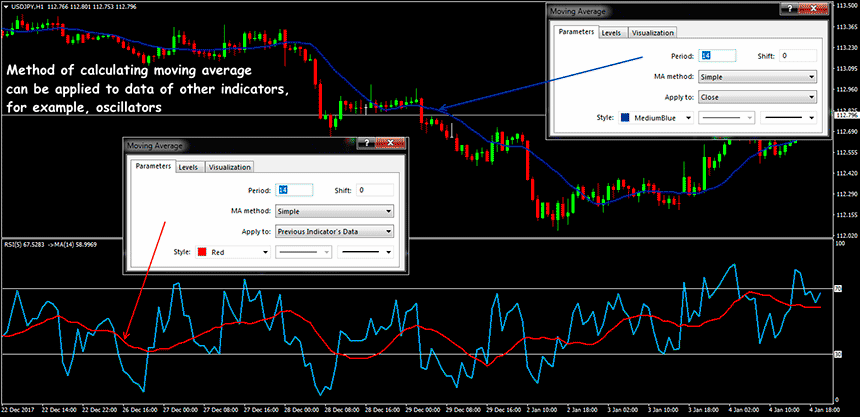Viewport: 860px width, 417px height.
Task: Expand line width dropdown in the Red dialog
Action: click(366, 253)
